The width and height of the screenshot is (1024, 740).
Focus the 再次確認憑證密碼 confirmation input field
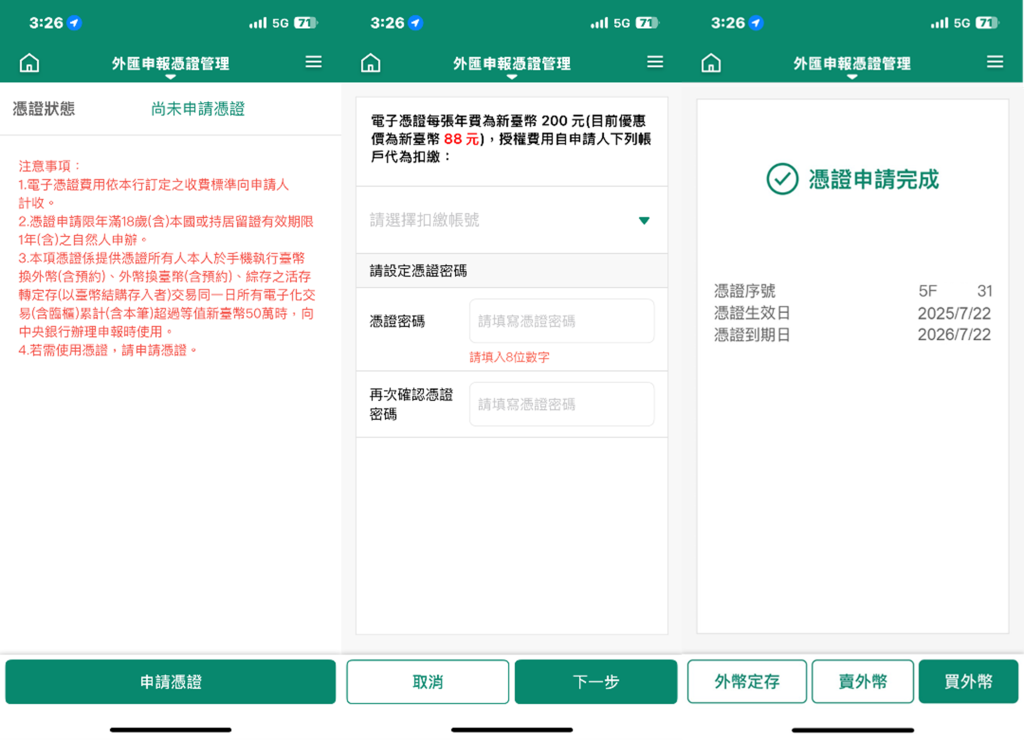pos(562,404)
